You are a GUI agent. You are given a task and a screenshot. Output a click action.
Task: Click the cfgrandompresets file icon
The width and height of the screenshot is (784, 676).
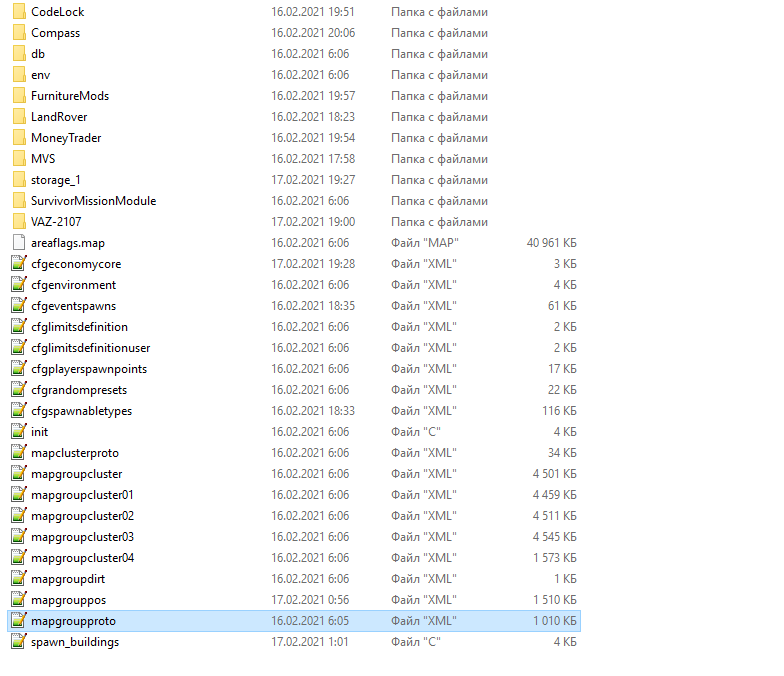pyautogui.click(x=19, y=390)
